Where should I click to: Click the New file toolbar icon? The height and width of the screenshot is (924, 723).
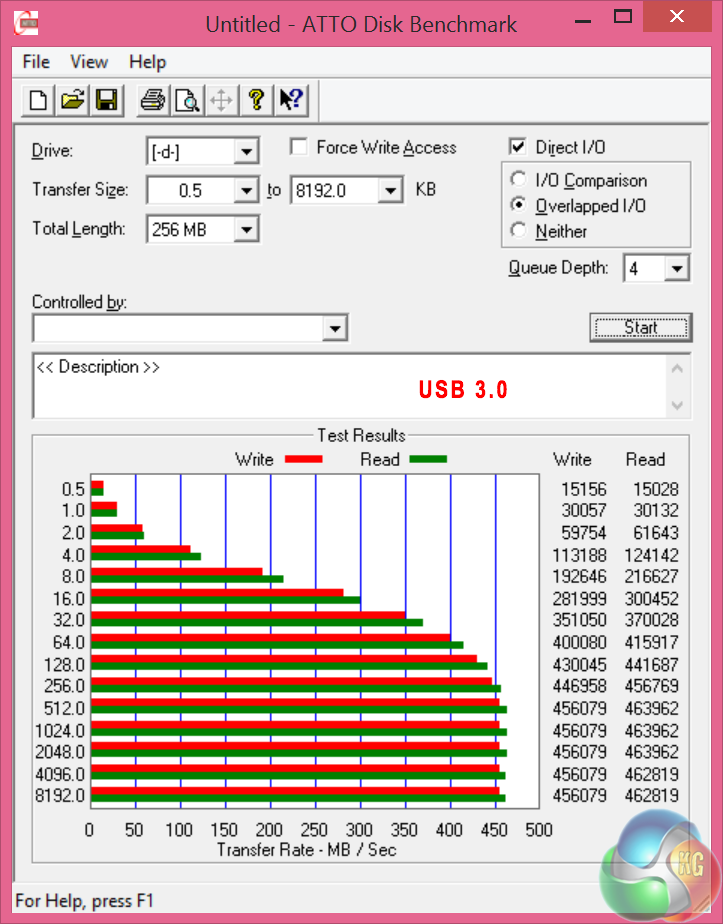(38, 100)
